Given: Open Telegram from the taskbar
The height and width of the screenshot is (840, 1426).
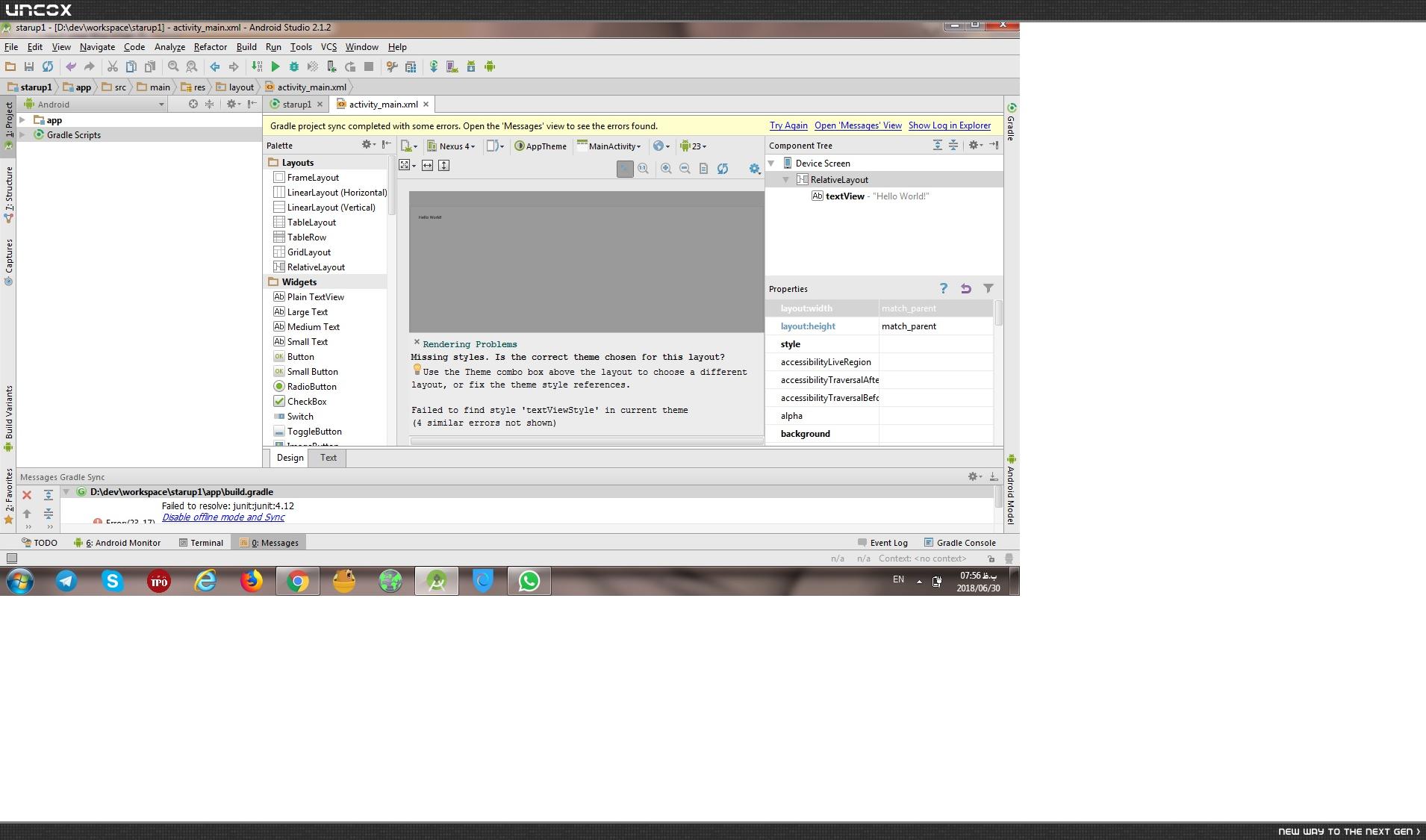Looking at the screenshot, I should click(x=66, y=581).
